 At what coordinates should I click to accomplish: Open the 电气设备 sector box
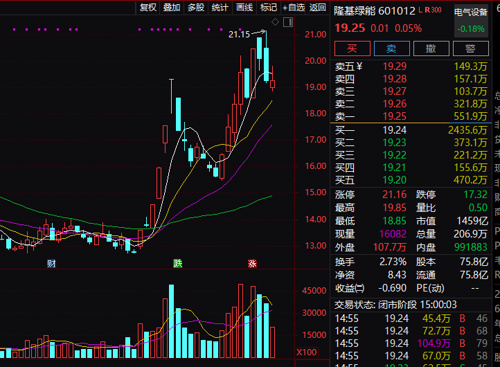(471, 21)
